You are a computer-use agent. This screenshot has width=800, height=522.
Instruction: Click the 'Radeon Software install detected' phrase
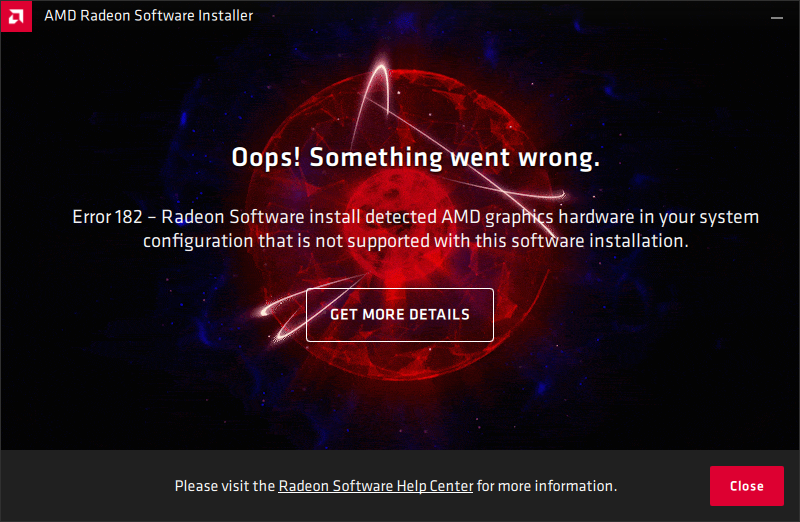coord(299,217)
